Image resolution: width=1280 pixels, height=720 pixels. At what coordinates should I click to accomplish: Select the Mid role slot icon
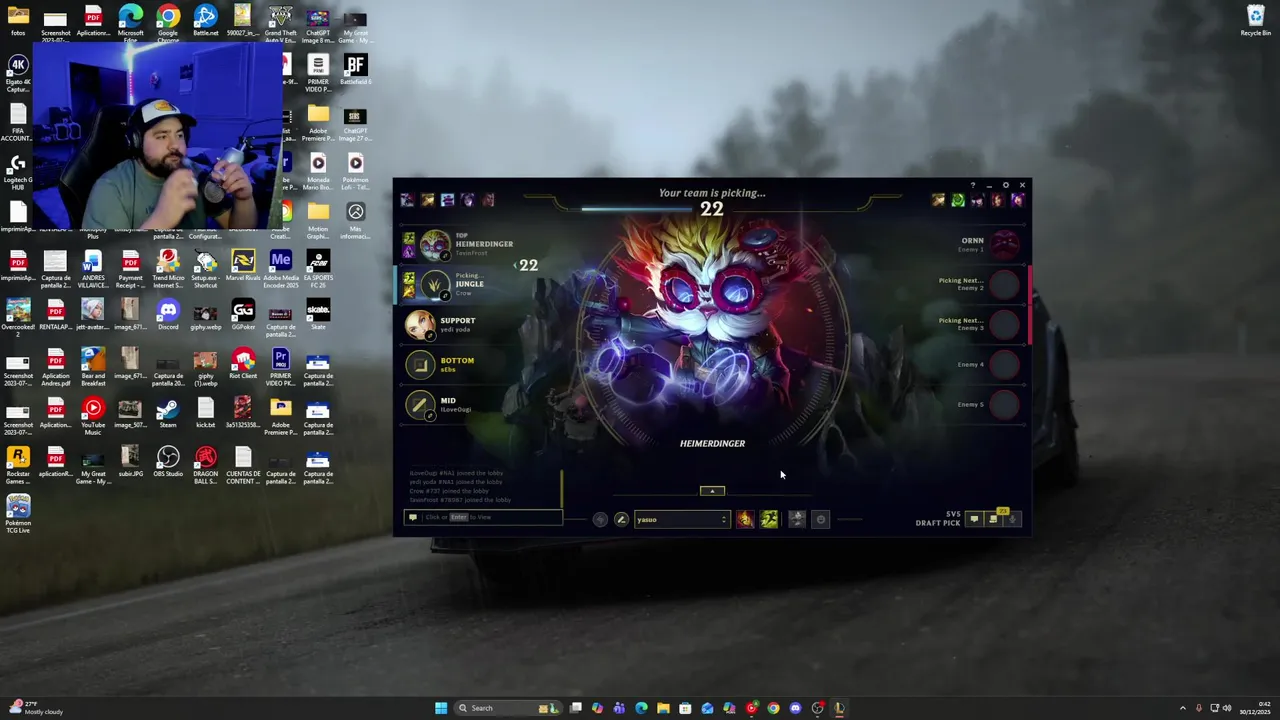[421, 405]
